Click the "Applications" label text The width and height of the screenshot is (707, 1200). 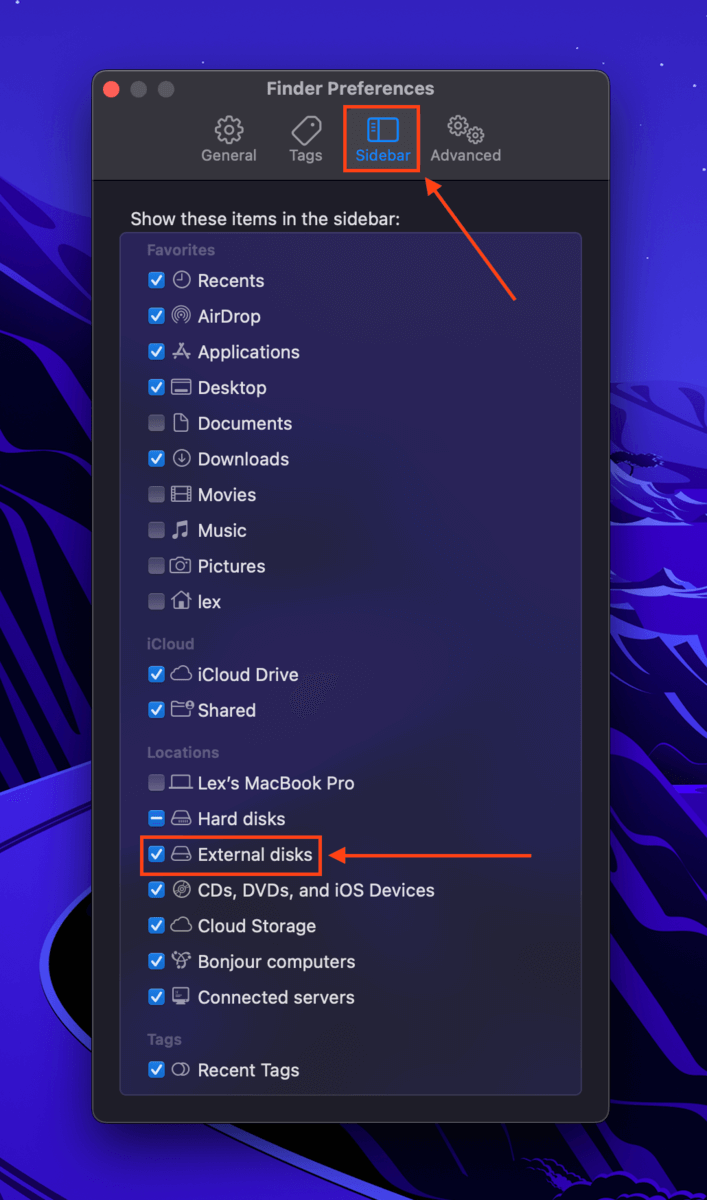249,352
